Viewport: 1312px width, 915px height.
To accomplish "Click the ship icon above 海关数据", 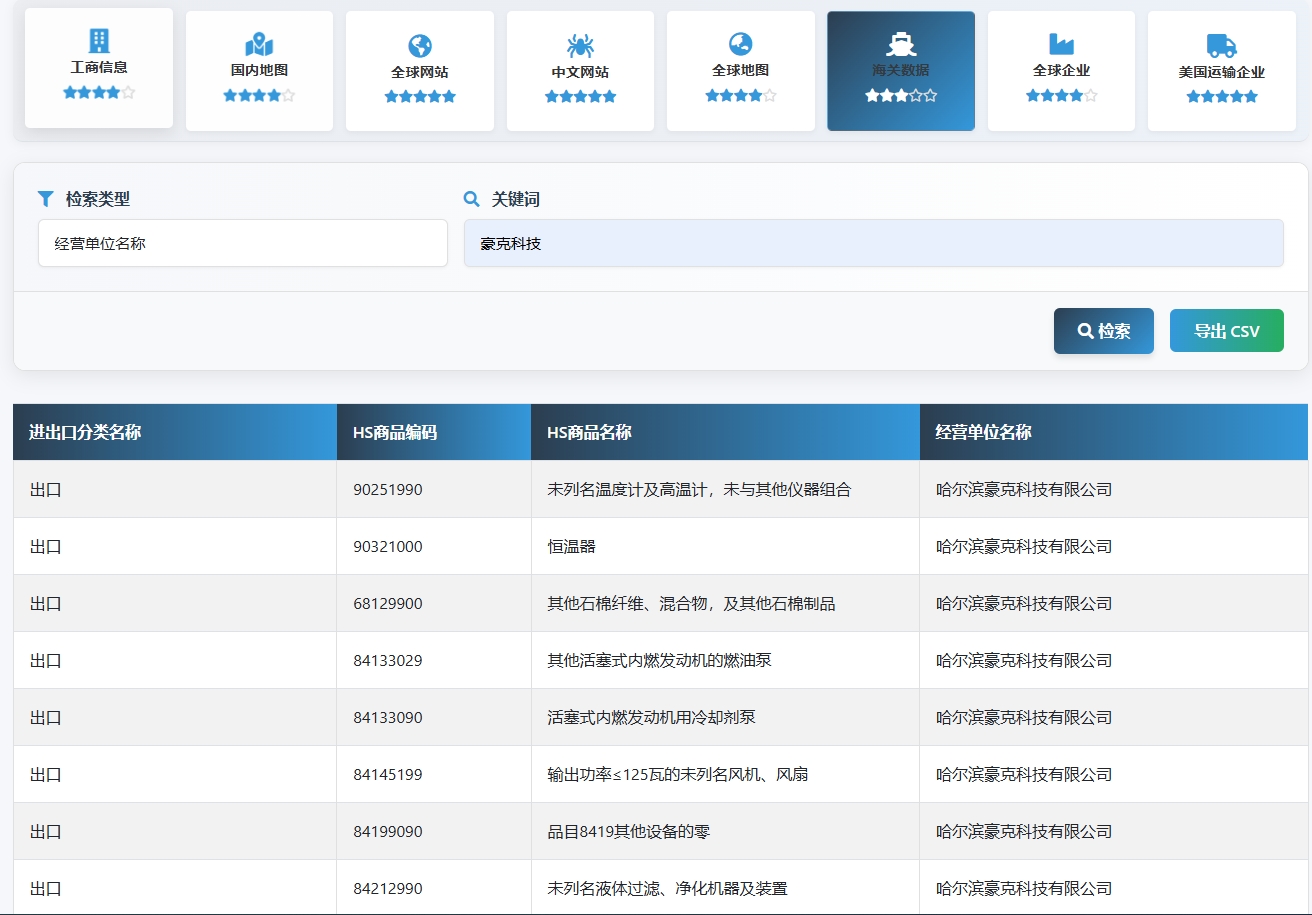I will pyautogui.click(x=901, y=44).
